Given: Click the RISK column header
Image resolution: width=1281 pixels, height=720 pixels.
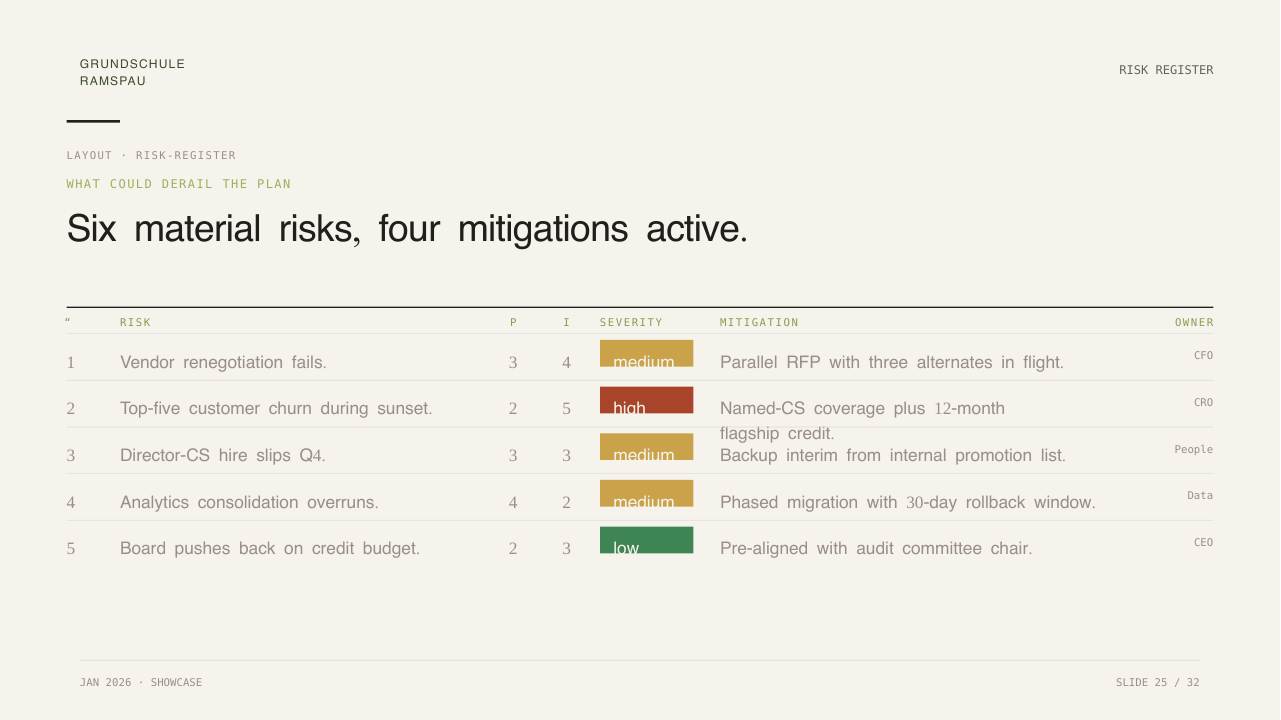Looking at the screenshot, I should 135,322.
